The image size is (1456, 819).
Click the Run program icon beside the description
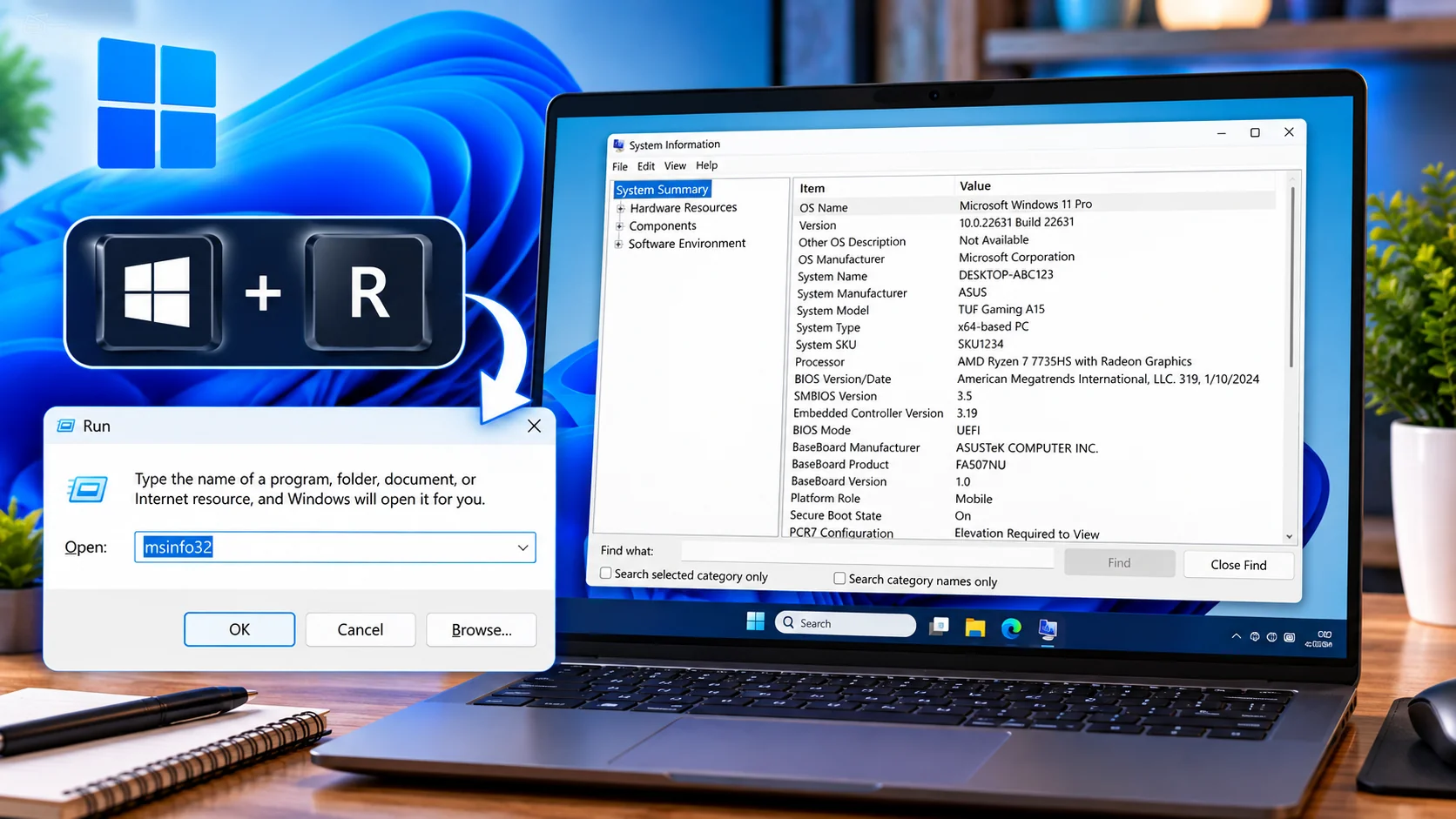tap(88, 489)
